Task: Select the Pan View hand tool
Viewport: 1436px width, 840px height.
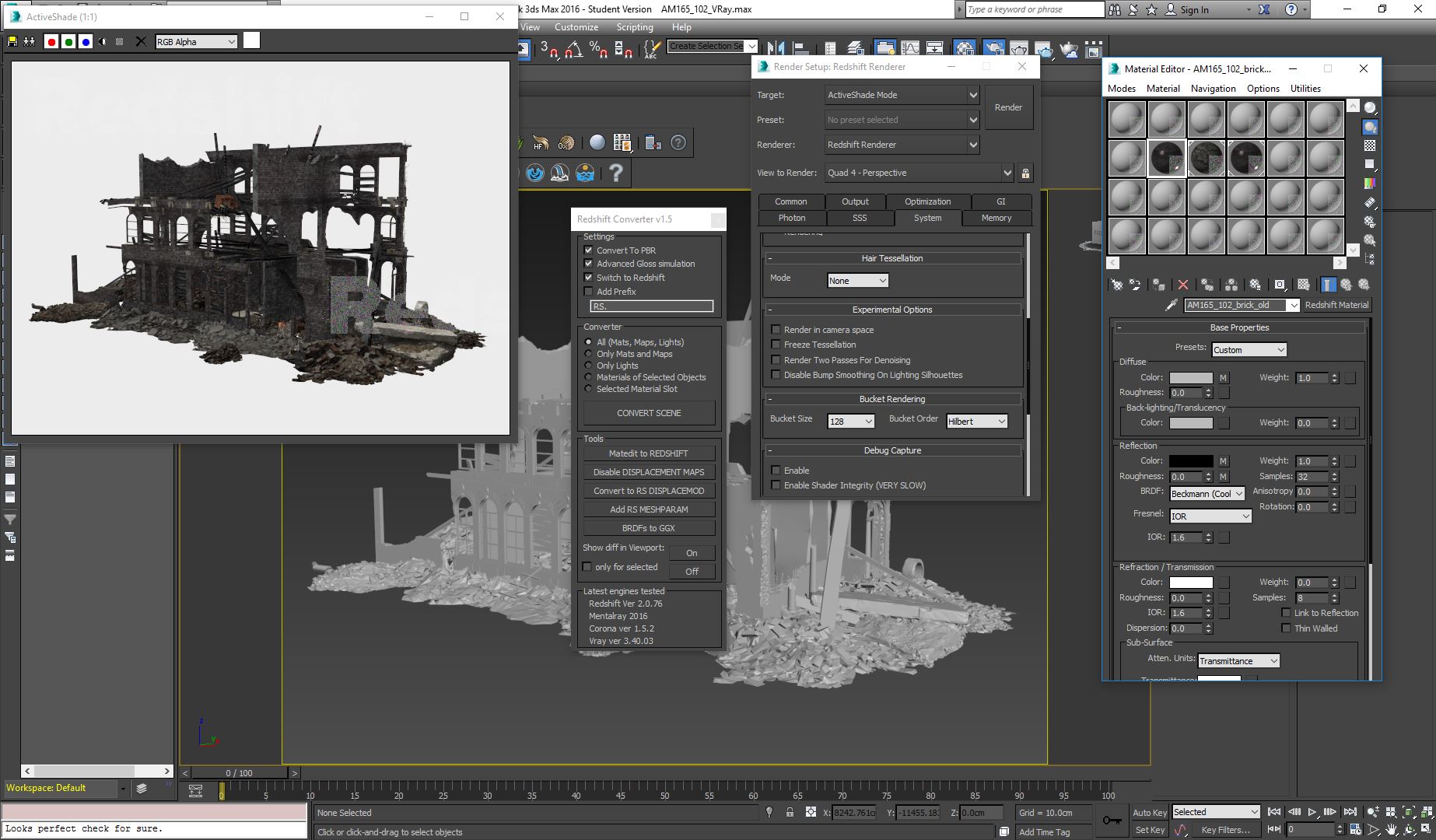Action: point(1392,830)
